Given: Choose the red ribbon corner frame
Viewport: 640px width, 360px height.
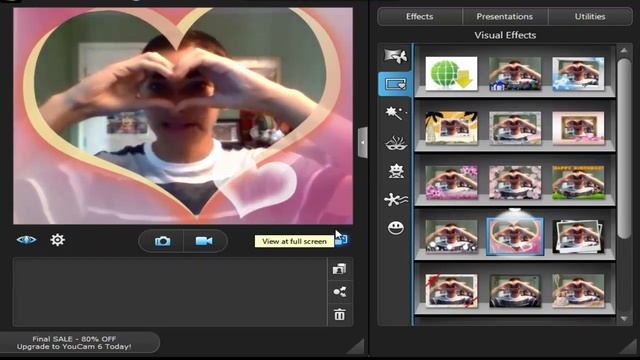Looking at the screenshot, I should [451, 291].
